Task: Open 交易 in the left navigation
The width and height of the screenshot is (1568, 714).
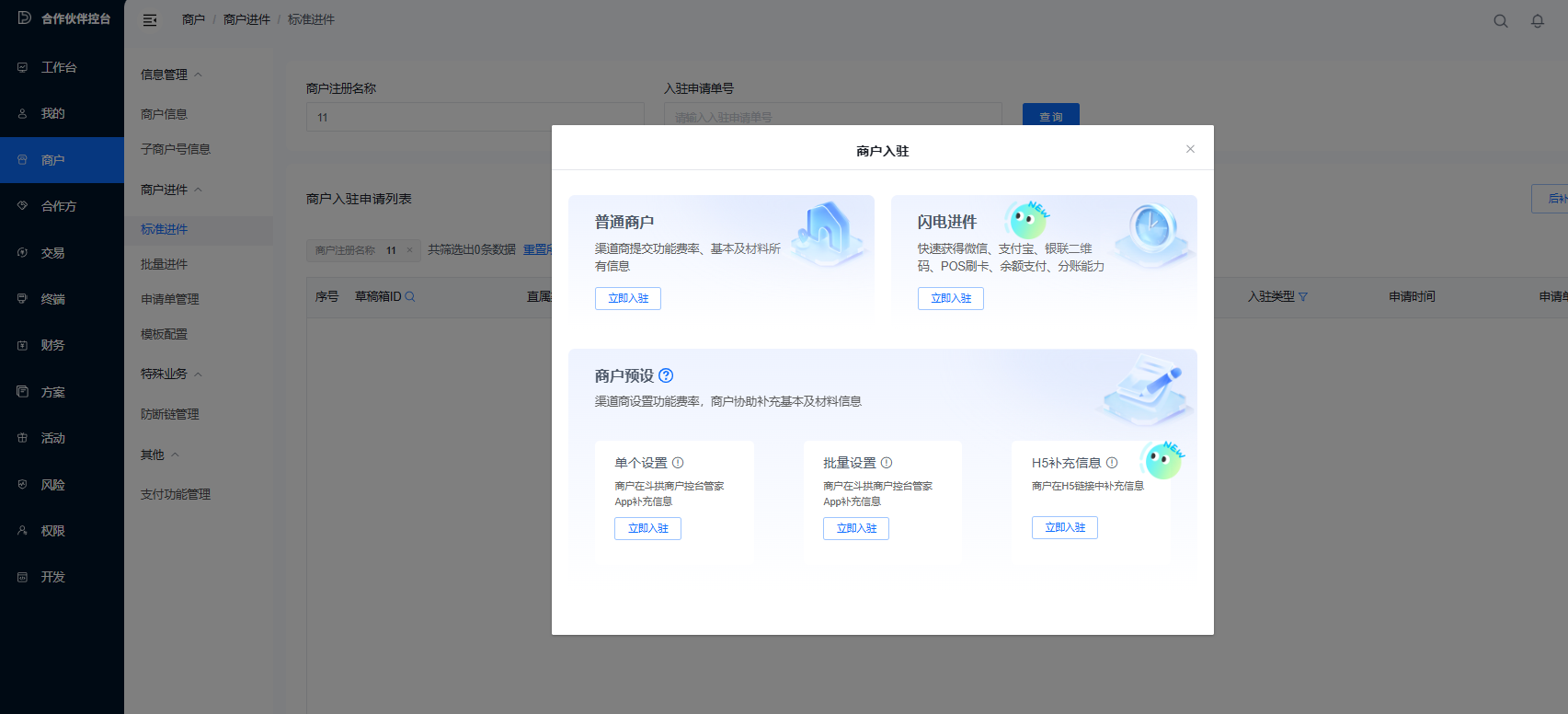Action: pos(52,253)
